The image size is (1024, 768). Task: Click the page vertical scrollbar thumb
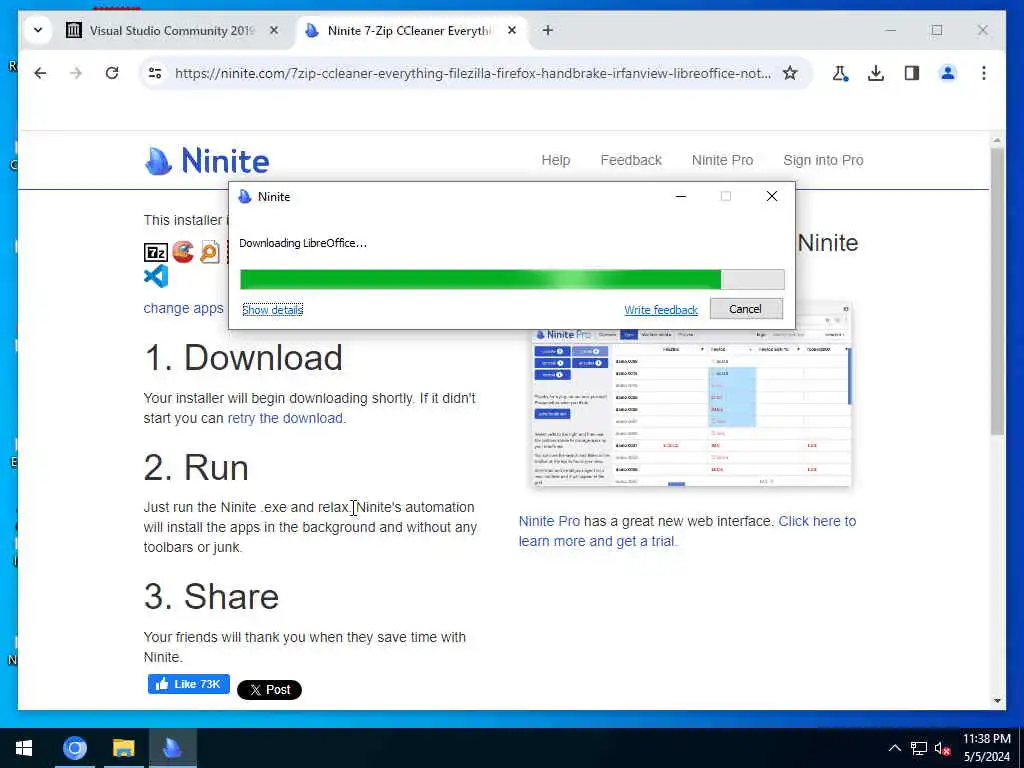(x=997, y=291)
